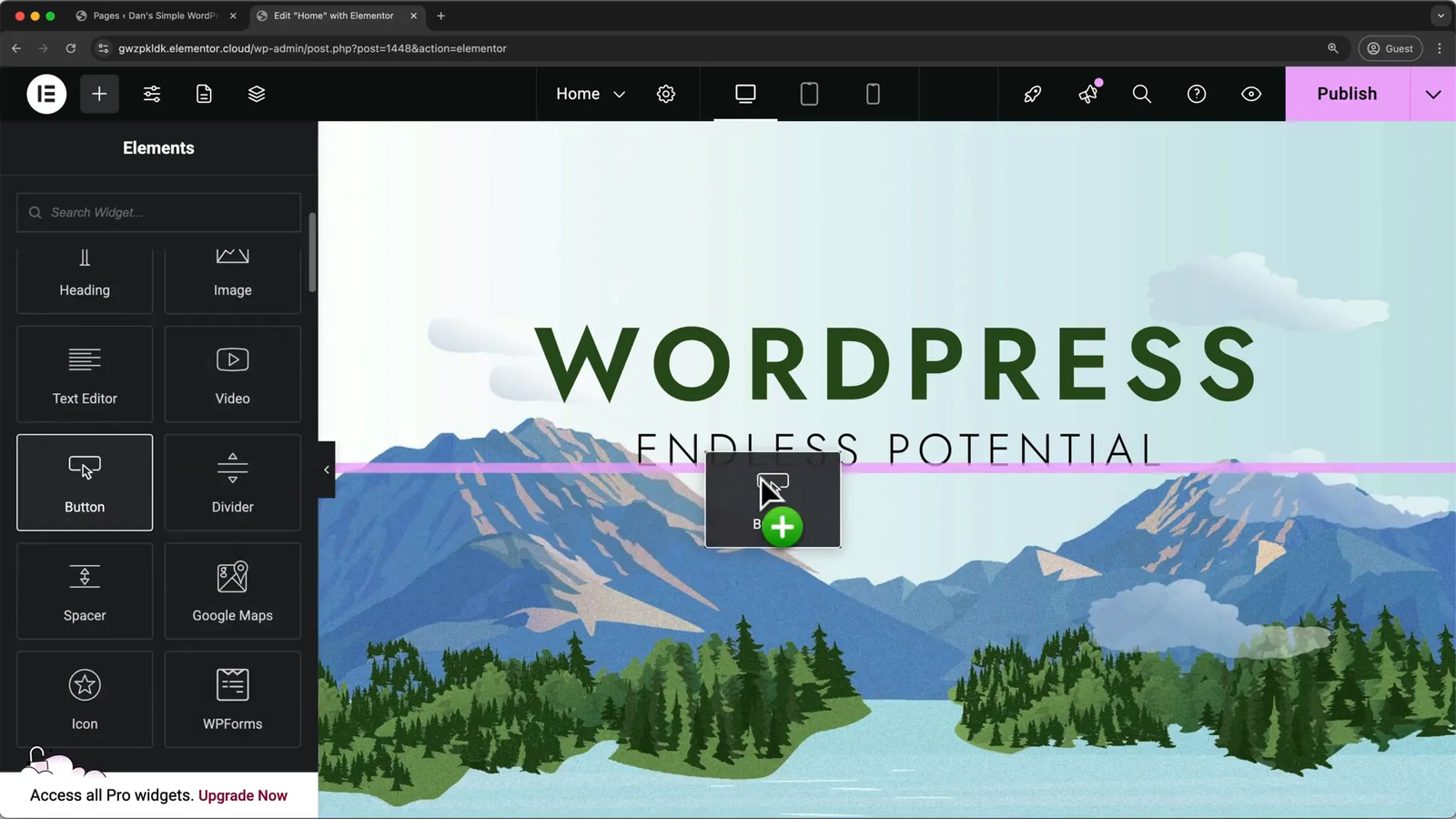The image size is (1456, 819).
Task: Open the Home page dropdown
Action: [591, 94]
